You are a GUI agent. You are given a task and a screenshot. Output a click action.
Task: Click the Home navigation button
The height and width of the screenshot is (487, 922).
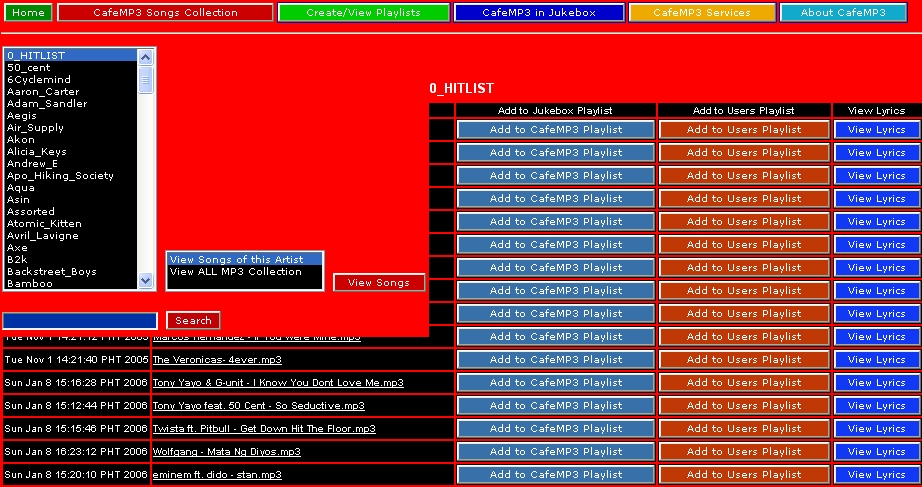click(x=28, y=13)
